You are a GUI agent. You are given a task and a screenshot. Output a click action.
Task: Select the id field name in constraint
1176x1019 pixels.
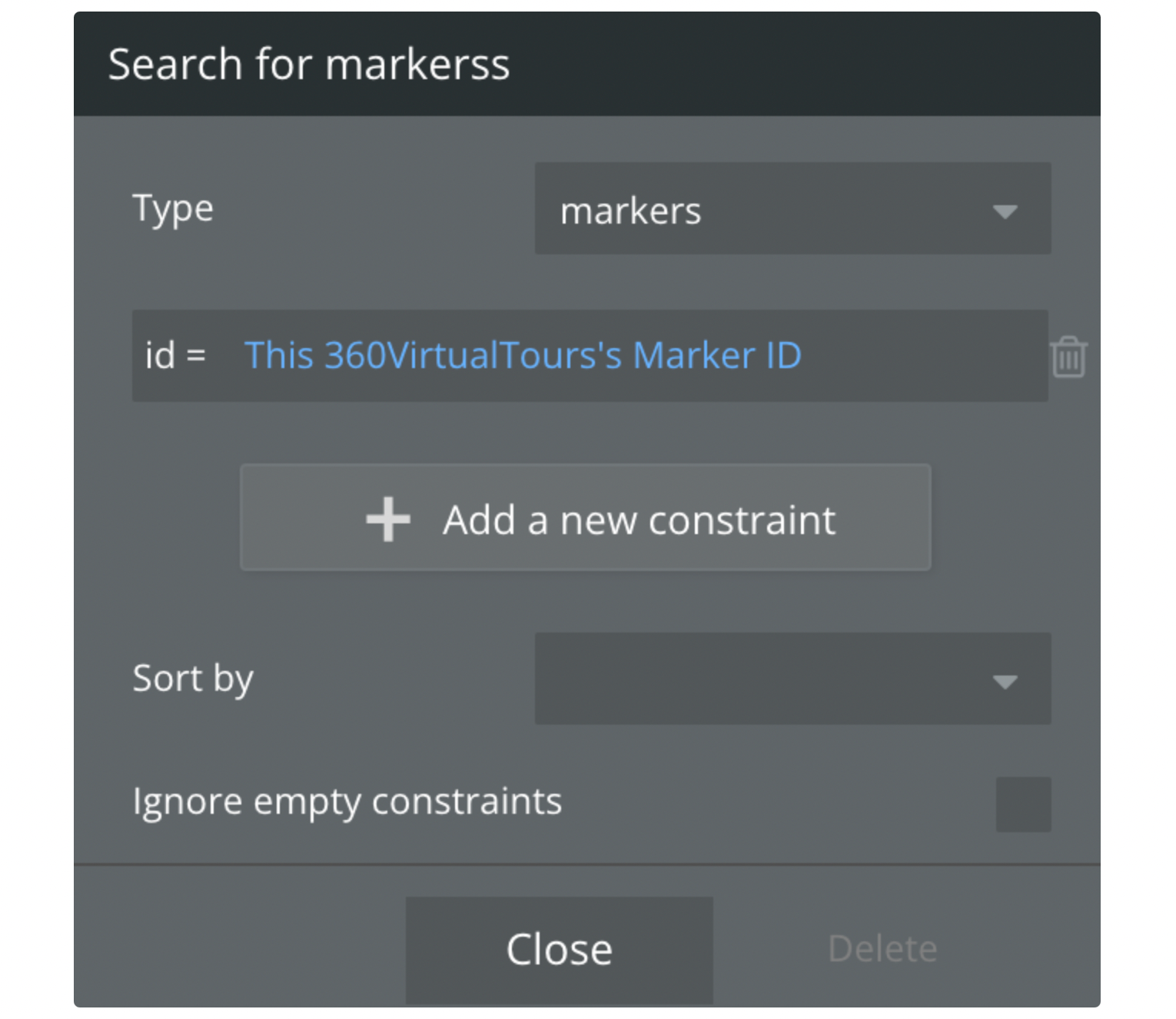click(x=160, y=355)
